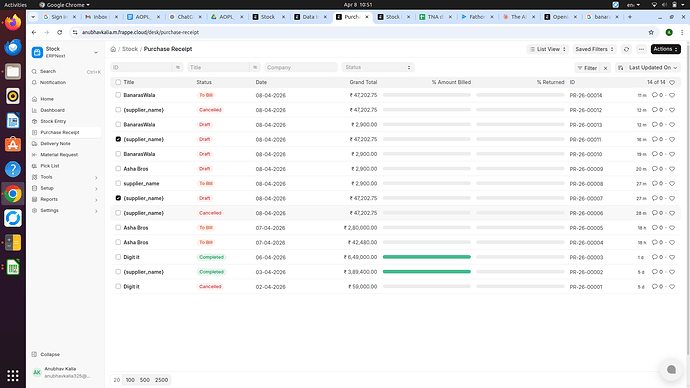Launch Firefox from the dock
The image size is (690, 388).
[x=13, y=22]
